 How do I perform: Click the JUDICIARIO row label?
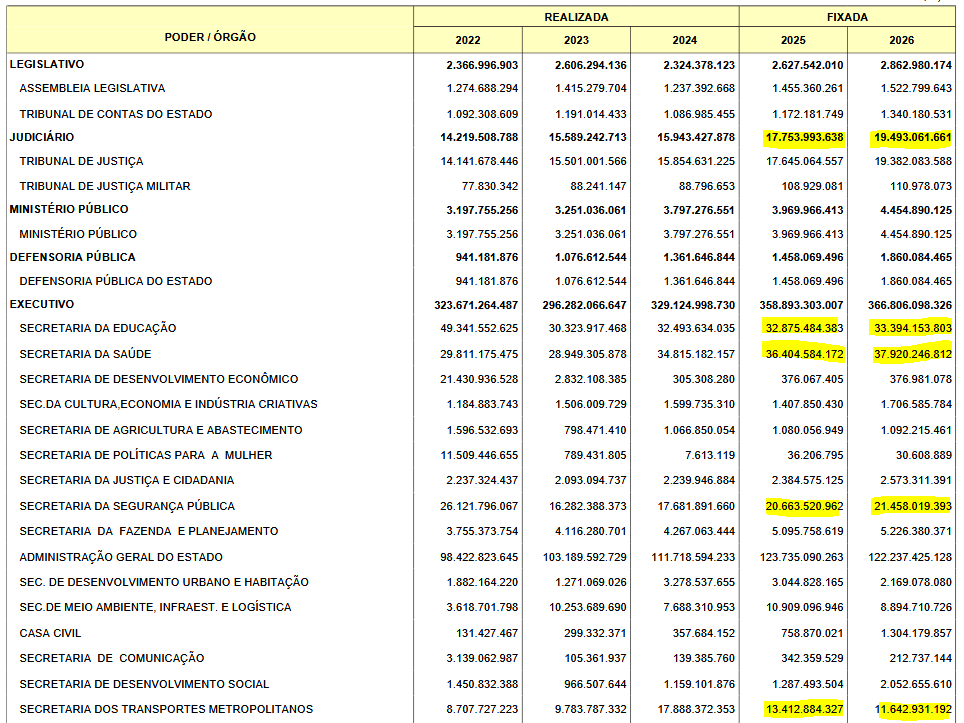40,137
